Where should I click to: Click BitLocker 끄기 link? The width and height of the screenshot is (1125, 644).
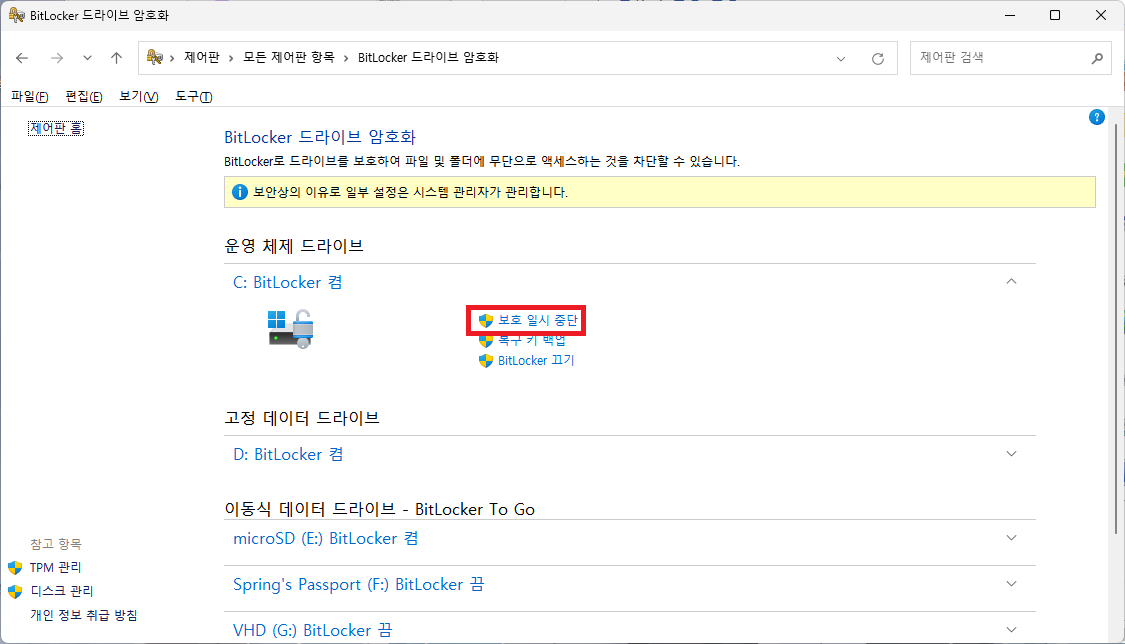coord(536,361)
